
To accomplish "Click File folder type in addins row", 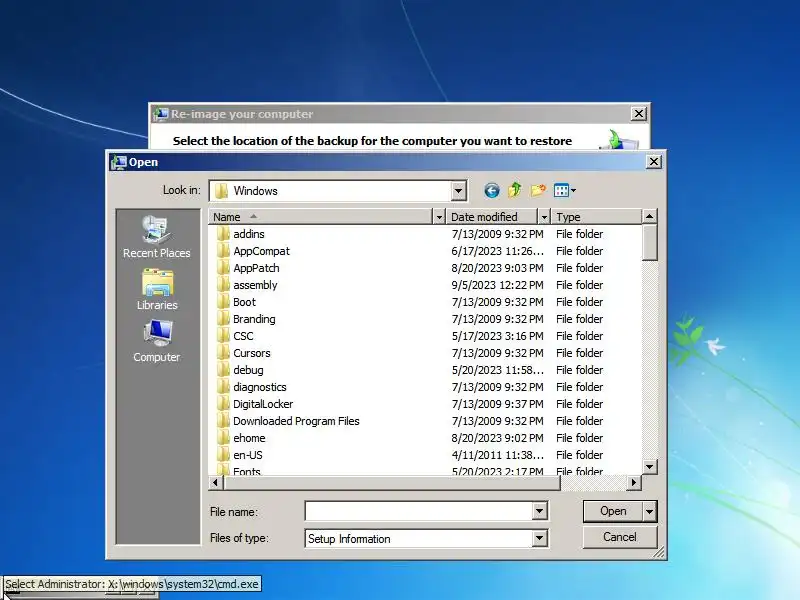I will point(580,234).
